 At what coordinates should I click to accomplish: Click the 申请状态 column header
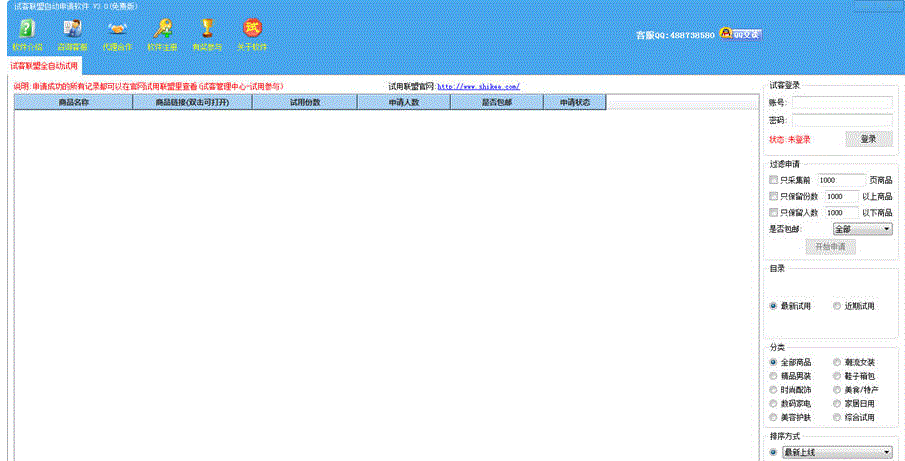[575, 102]
